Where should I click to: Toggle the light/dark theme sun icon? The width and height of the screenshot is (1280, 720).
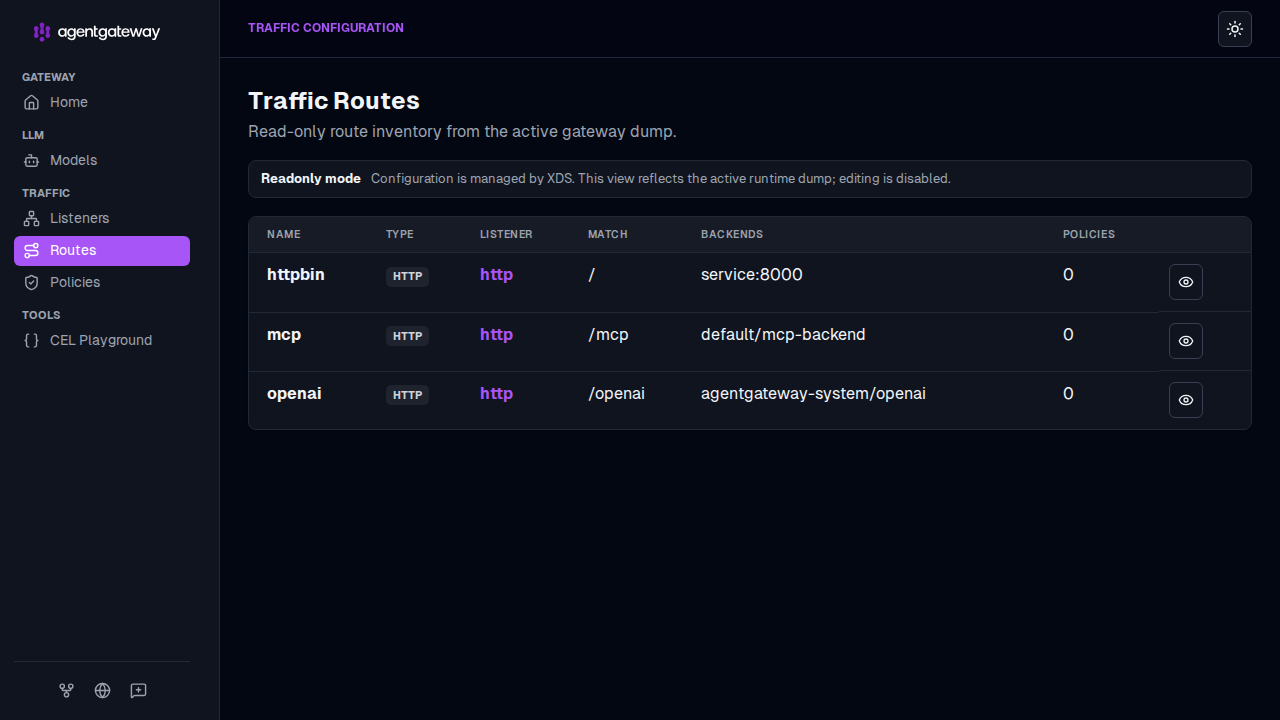(x=1235, y=29)
